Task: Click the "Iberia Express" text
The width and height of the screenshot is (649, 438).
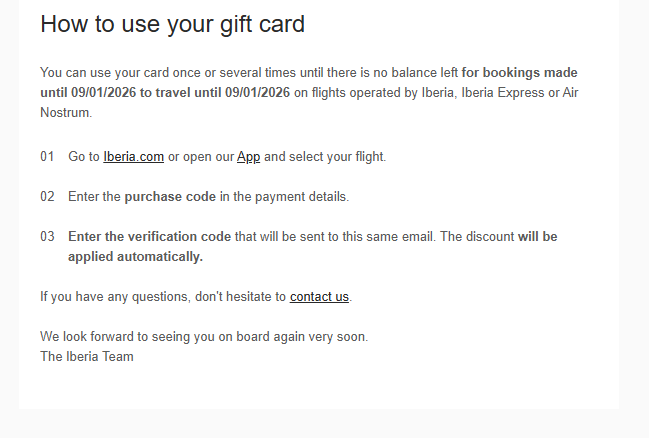Action: click(476, 93)
